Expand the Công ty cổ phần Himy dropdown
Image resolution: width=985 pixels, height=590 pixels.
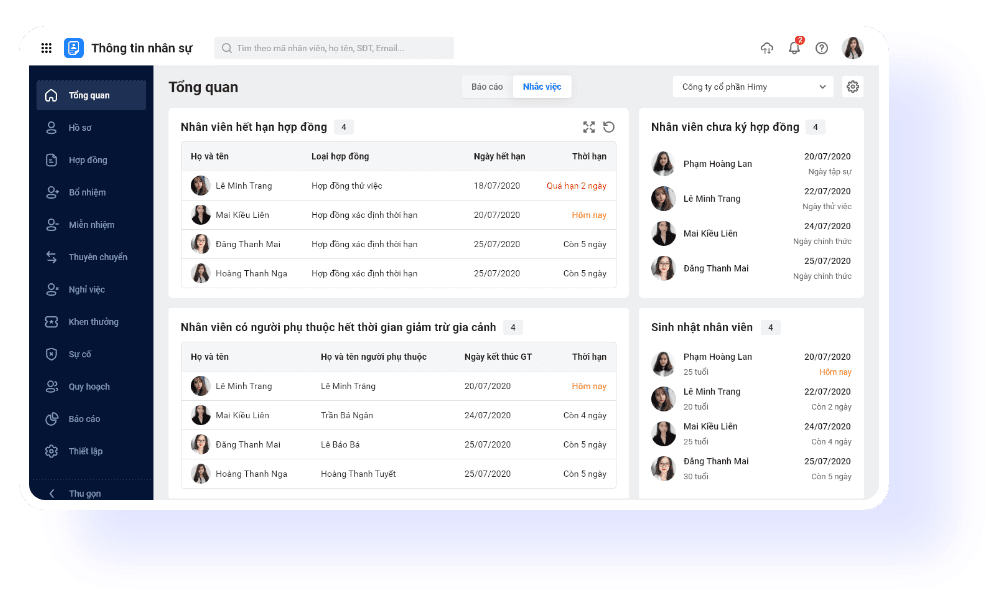click(753, 87)
